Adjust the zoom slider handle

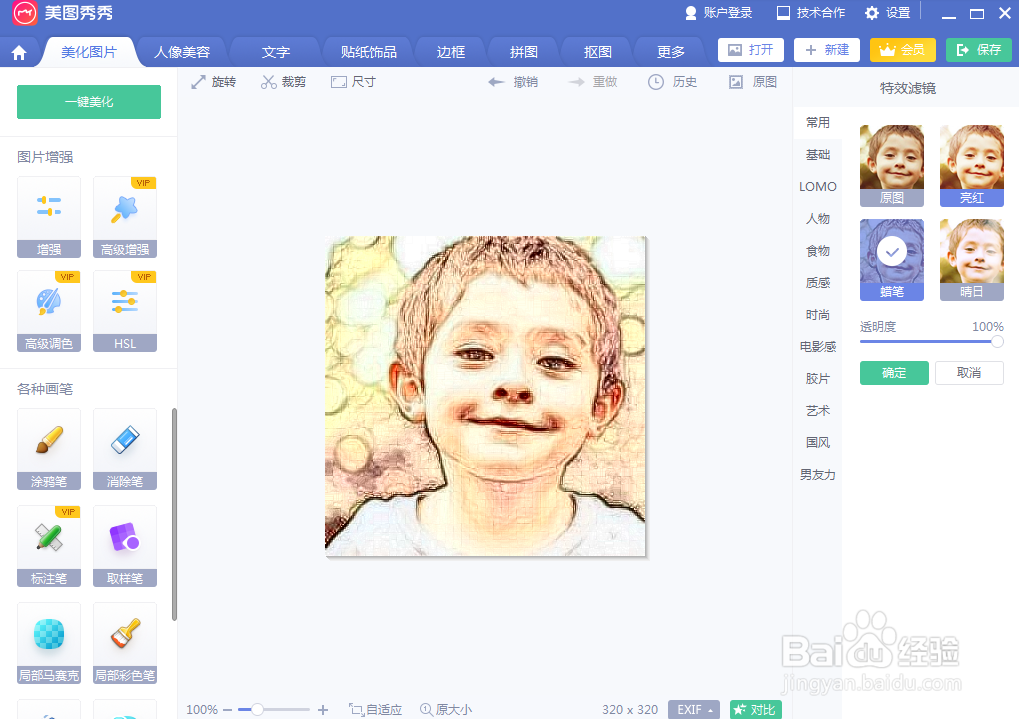(x=257, y=710)
